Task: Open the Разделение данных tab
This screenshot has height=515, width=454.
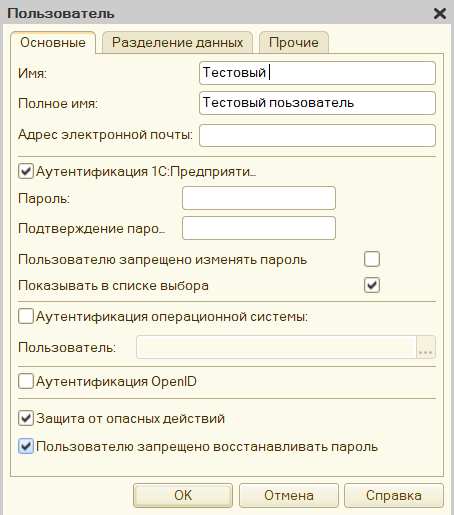Action: tap(177, 42)
